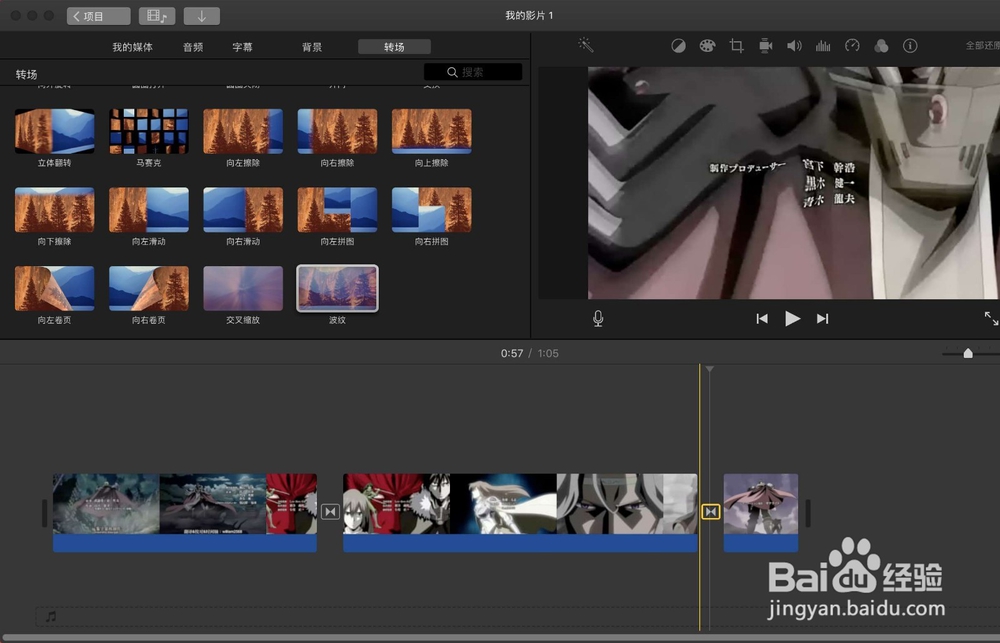Skip to next clip in viewer

(823, 318)
